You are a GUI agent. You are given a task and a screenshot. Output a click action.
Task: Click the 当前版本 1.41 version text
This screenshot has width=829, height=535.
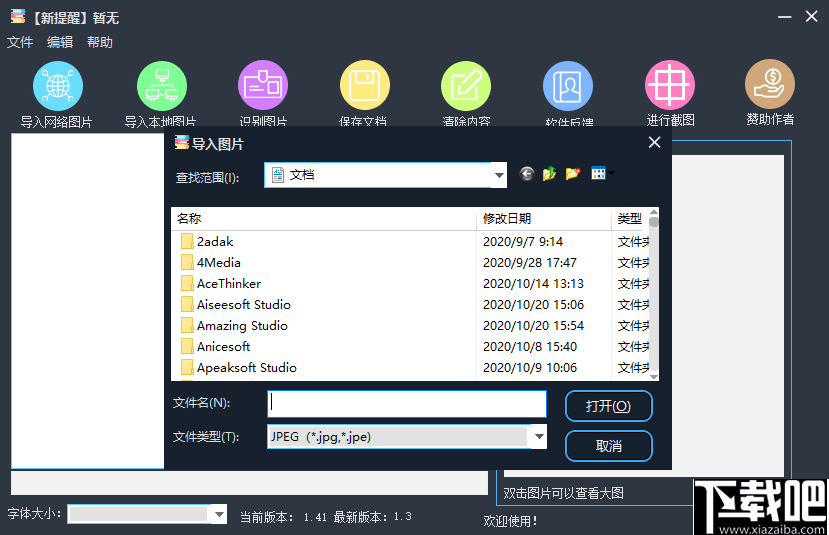click(x=283, y=517)
